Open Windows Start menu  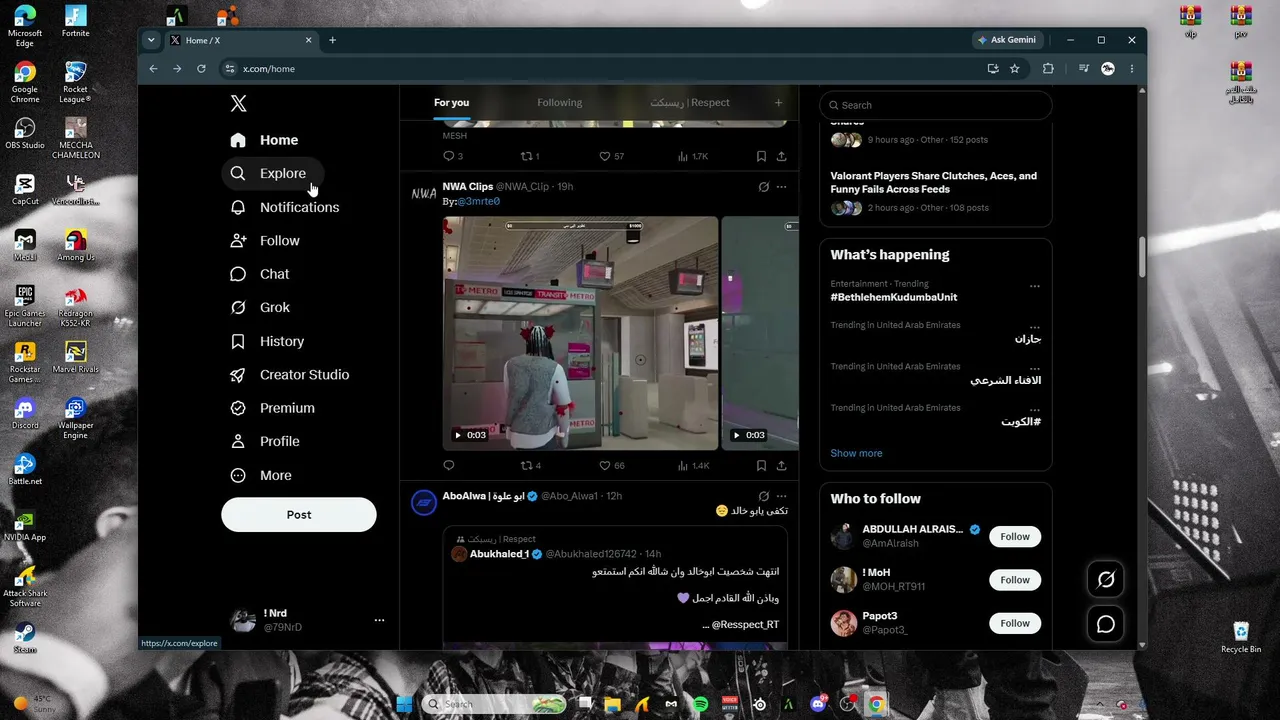(404, 705)
